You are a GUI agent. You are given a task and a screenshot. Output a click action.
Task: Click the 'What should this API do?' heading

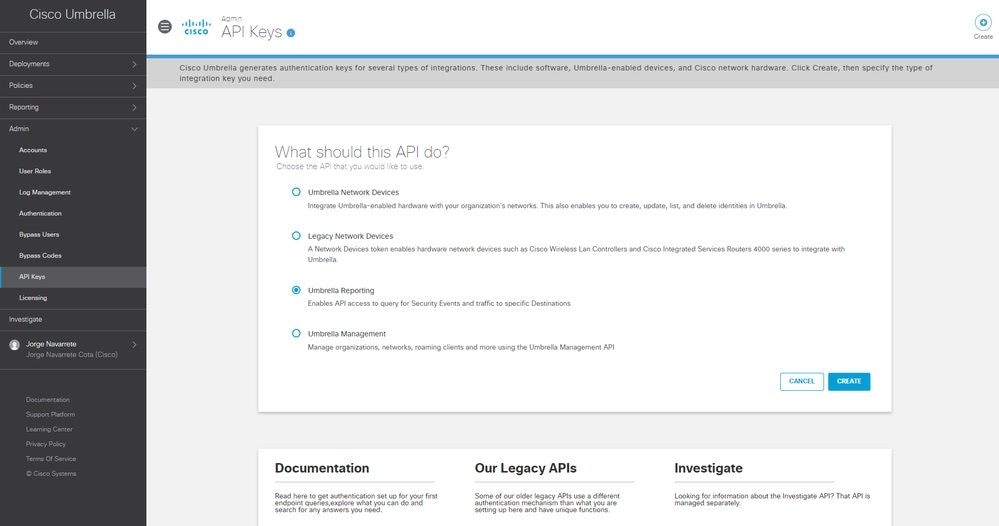pyautogui.click(x=362, y=152)
